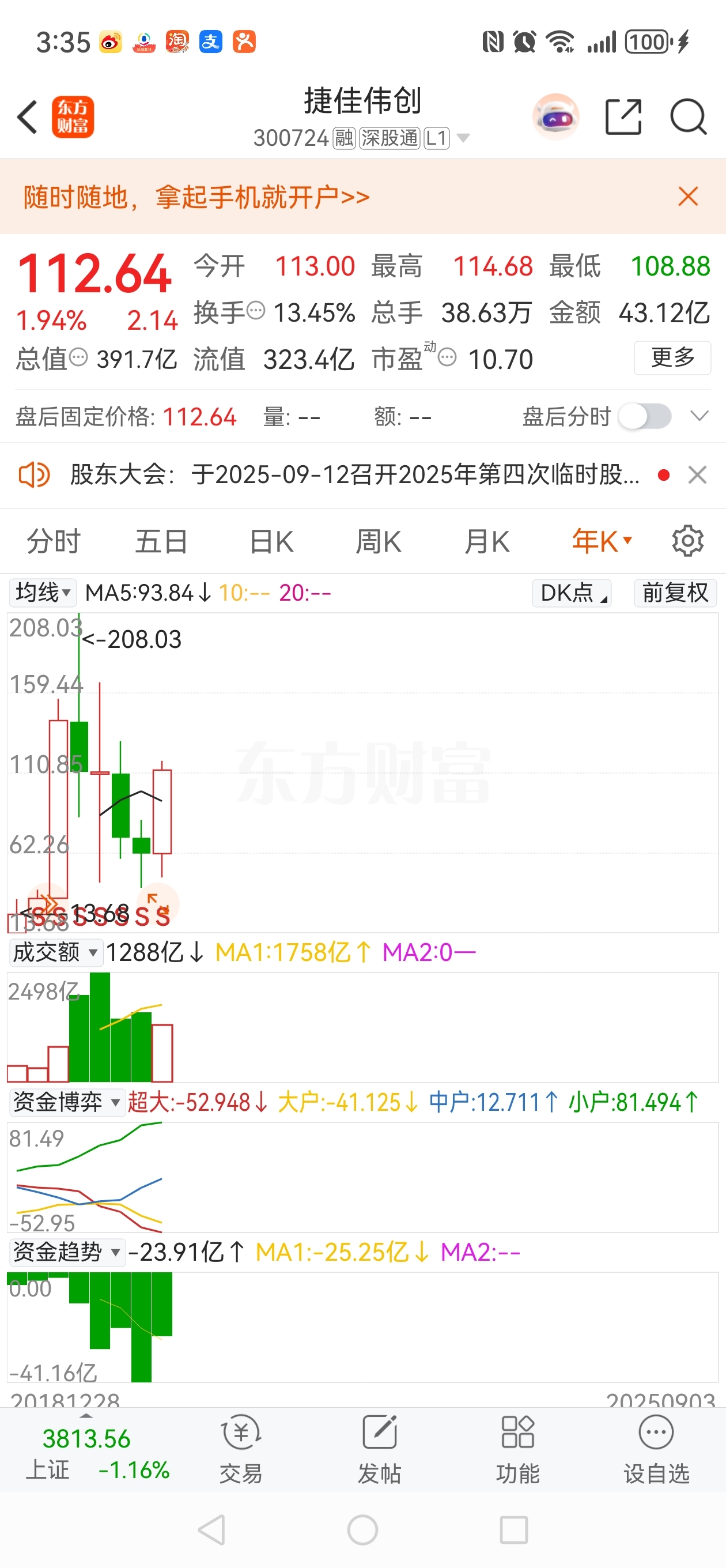
Task: Open the 东方财富 logo home
Action: tap(73, 117)
